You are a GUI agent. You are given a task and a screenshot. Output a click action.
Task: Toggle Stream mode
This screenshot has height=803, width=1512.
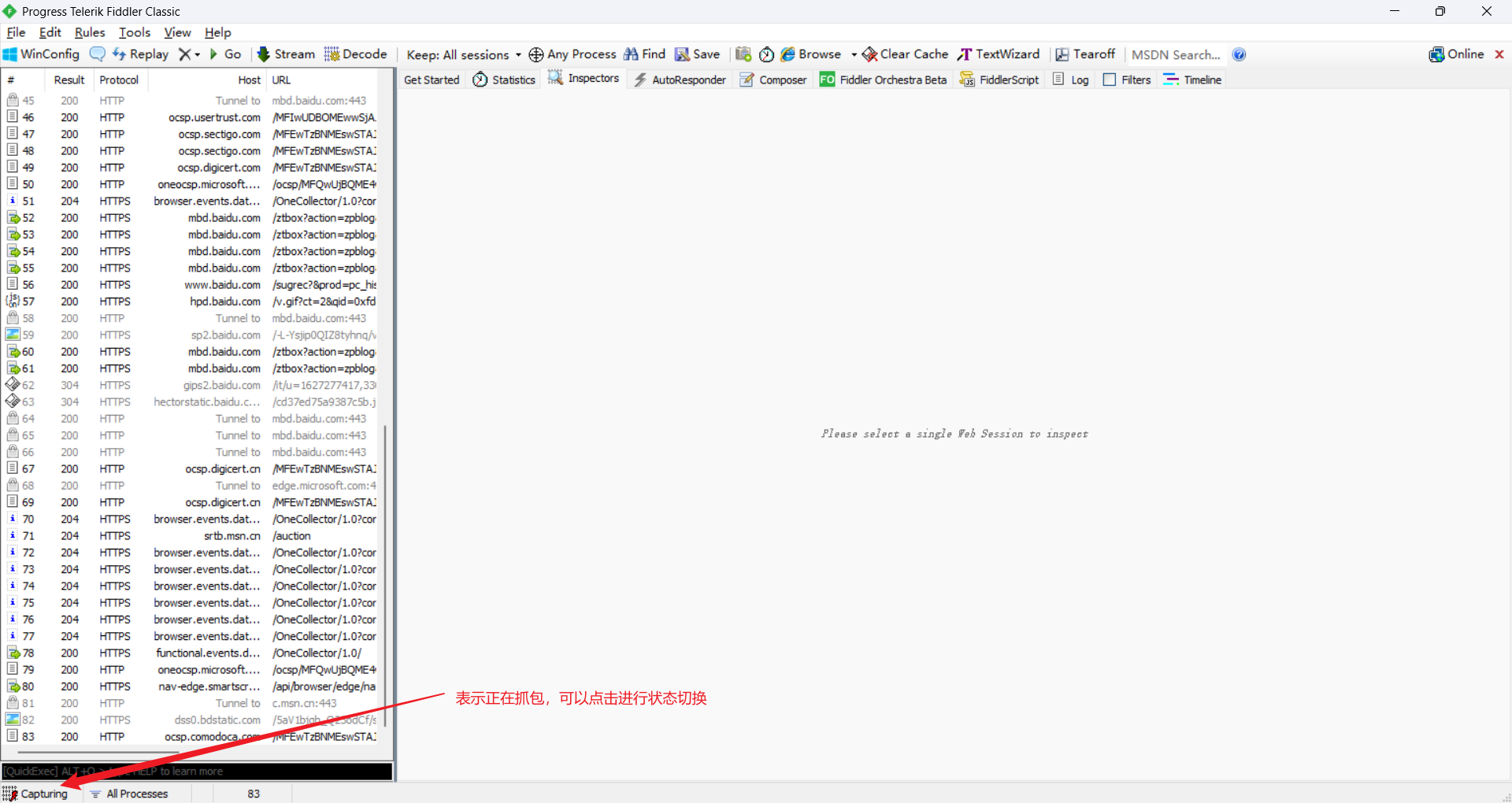(286, 54)
